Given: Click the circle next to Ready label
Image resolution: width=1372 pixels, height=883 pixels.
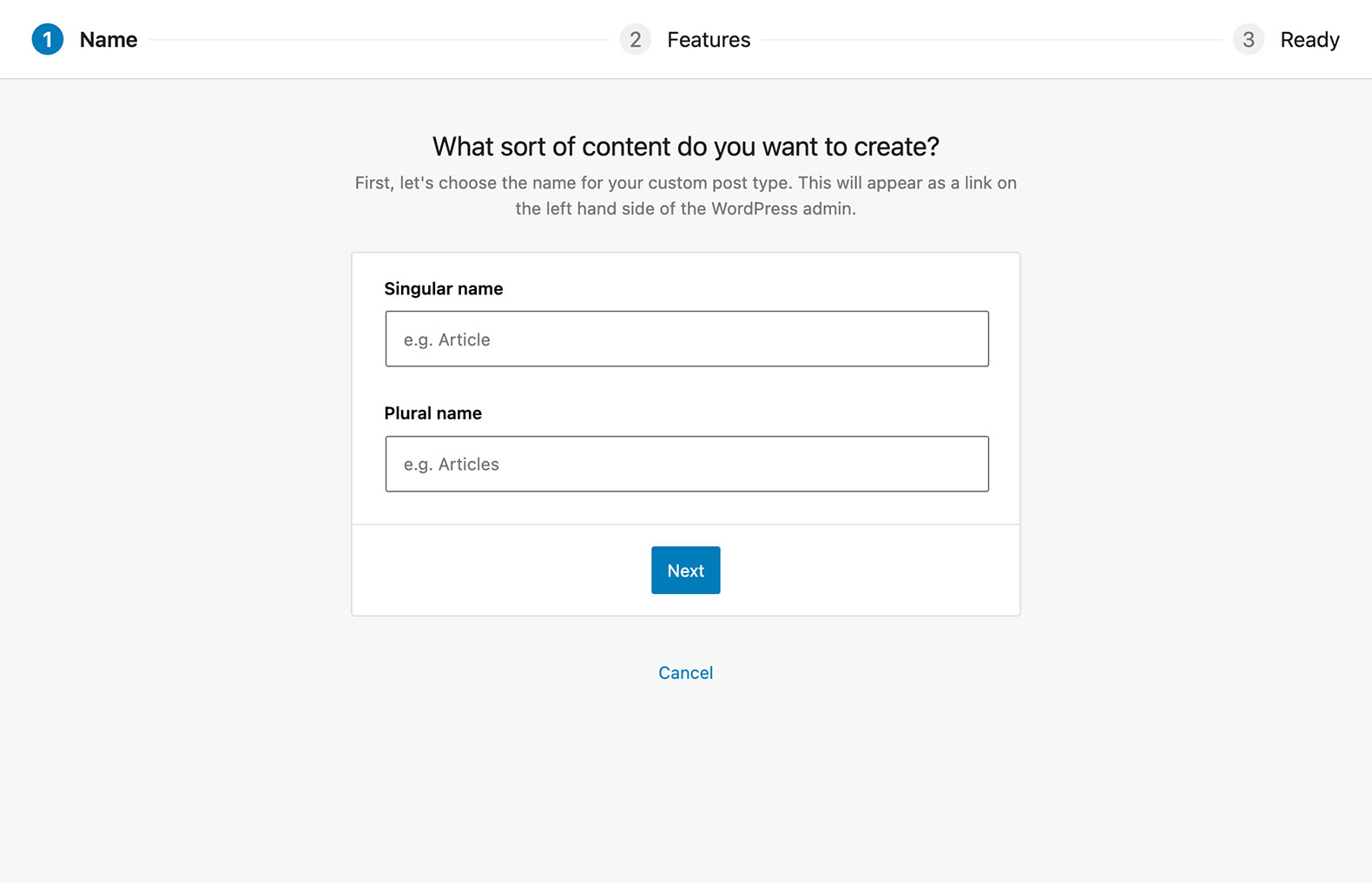Looking at the screenshot, I should click(1248, 39).
